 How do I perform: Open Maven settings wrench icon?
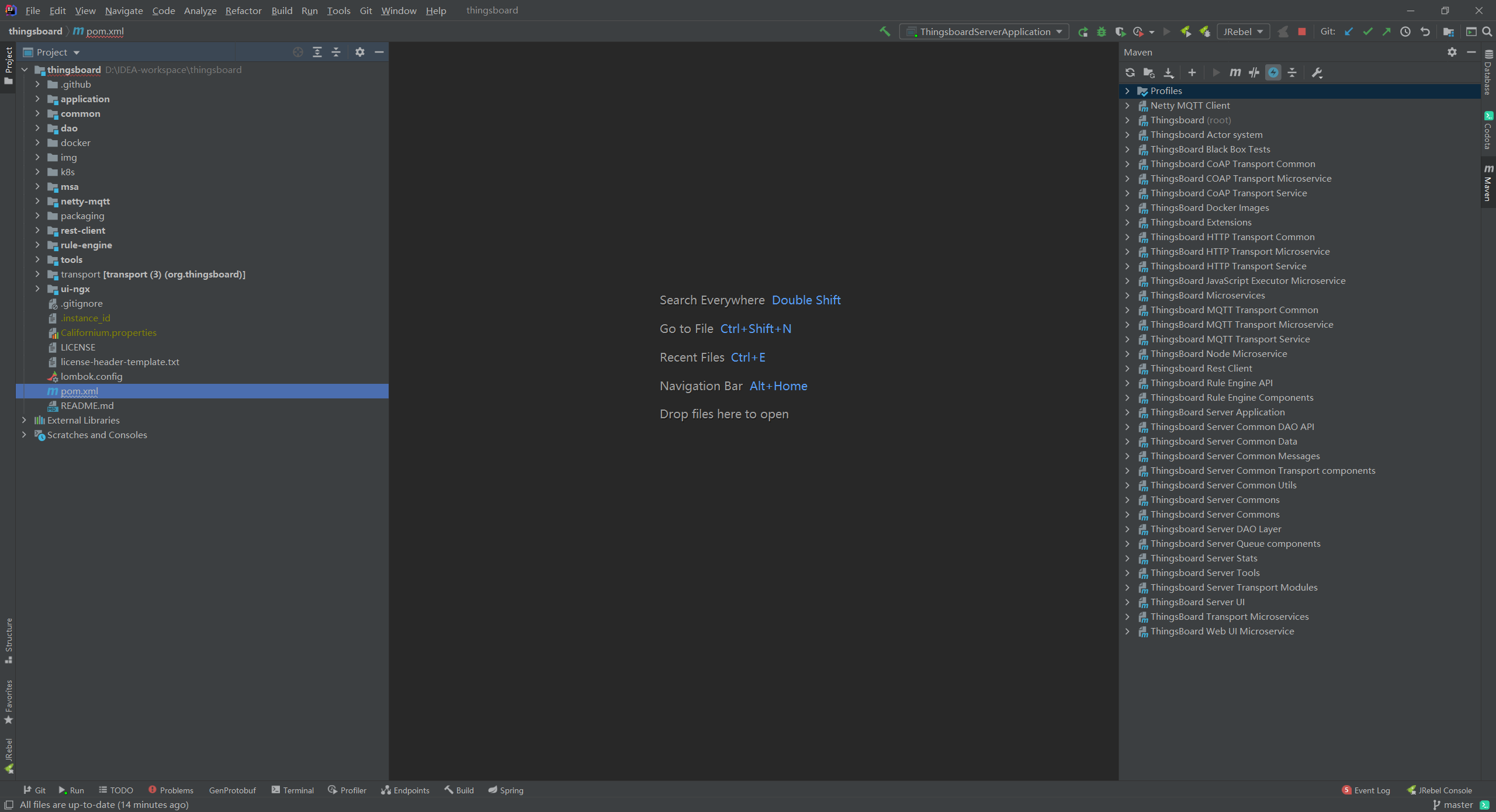pos(1318,72)
